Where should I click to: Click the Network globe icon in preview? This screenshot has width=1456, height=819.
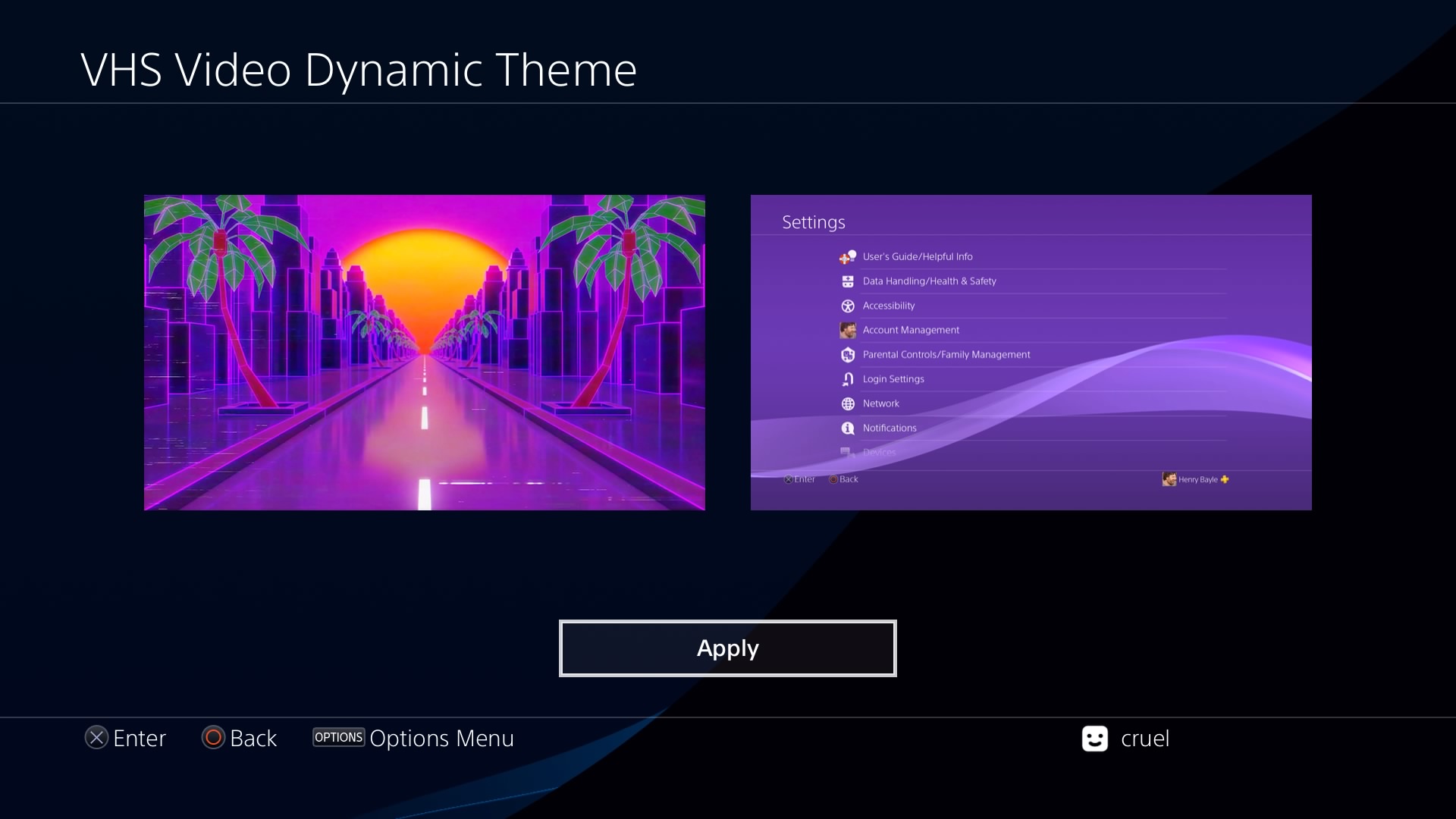tap(848, 404)
